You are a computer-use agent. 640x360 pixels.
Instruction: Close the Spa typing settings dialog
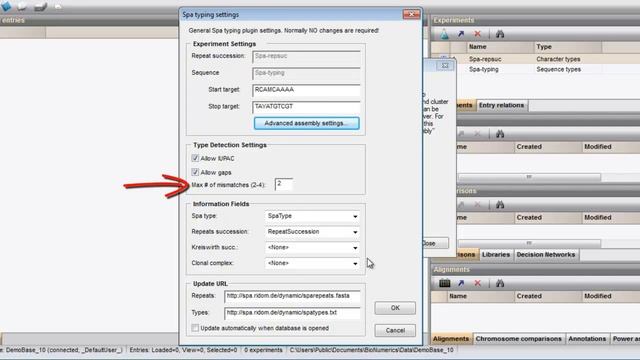[411, 14]
